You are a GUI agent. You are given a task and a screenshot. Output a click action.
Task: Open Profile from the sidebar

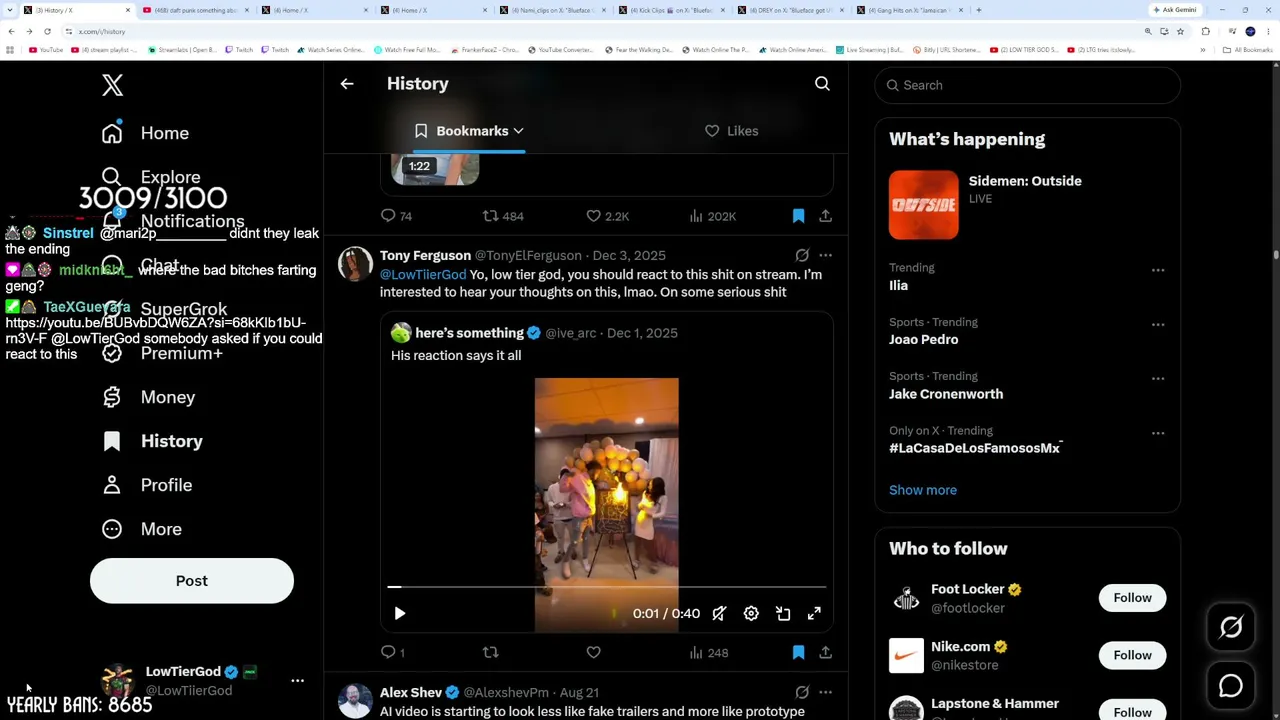[147, 485]
